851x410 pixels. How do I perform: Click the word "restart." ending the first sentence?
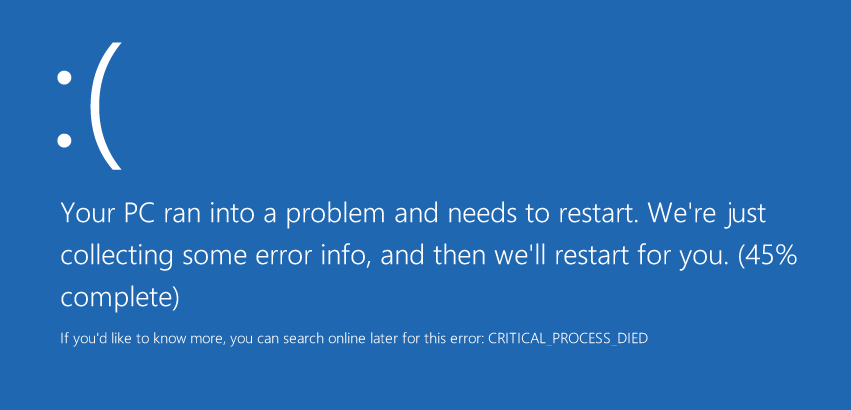pos(599,213)
